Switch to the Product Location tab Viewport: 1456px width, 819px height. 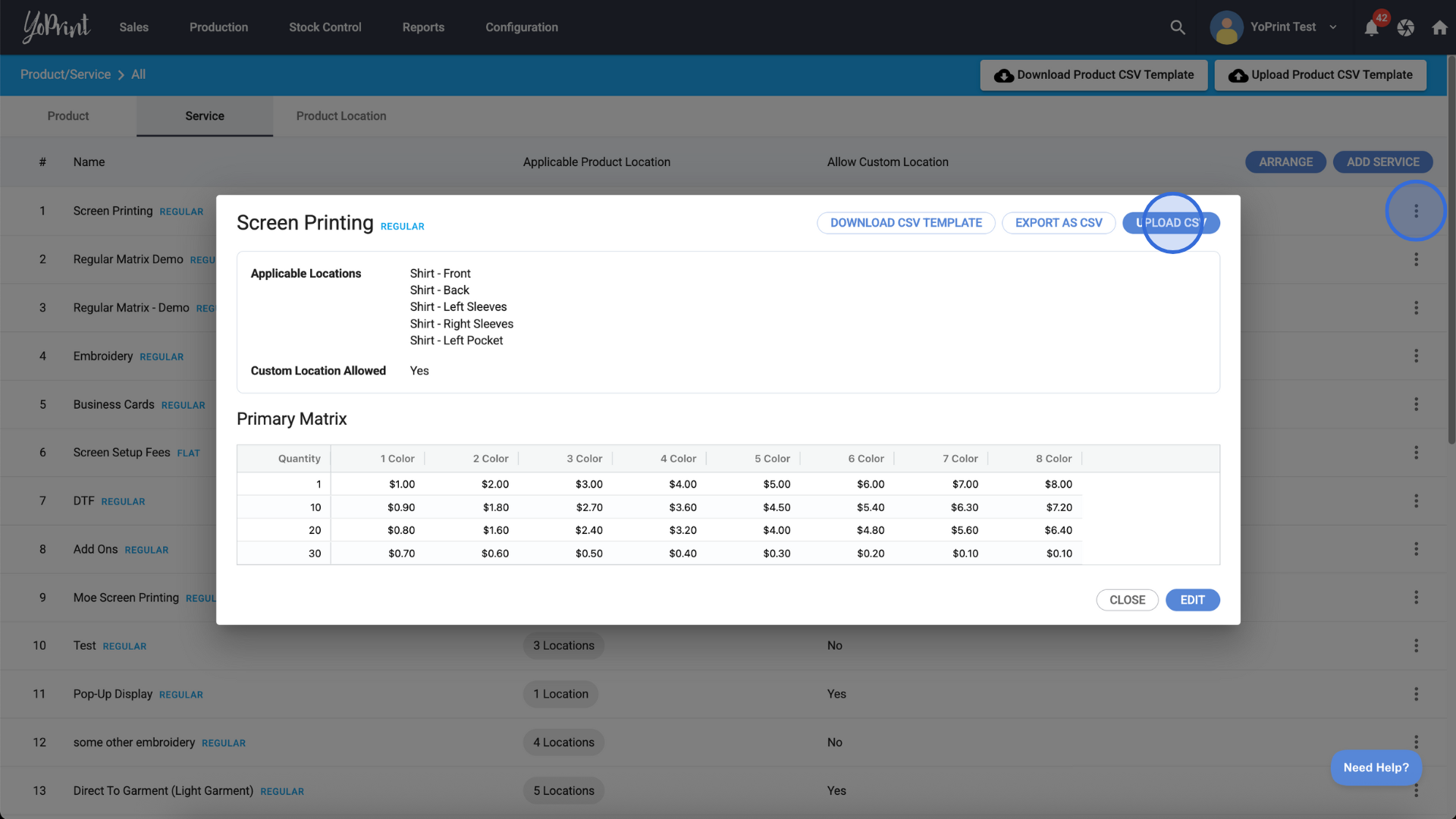coord(341,116)
